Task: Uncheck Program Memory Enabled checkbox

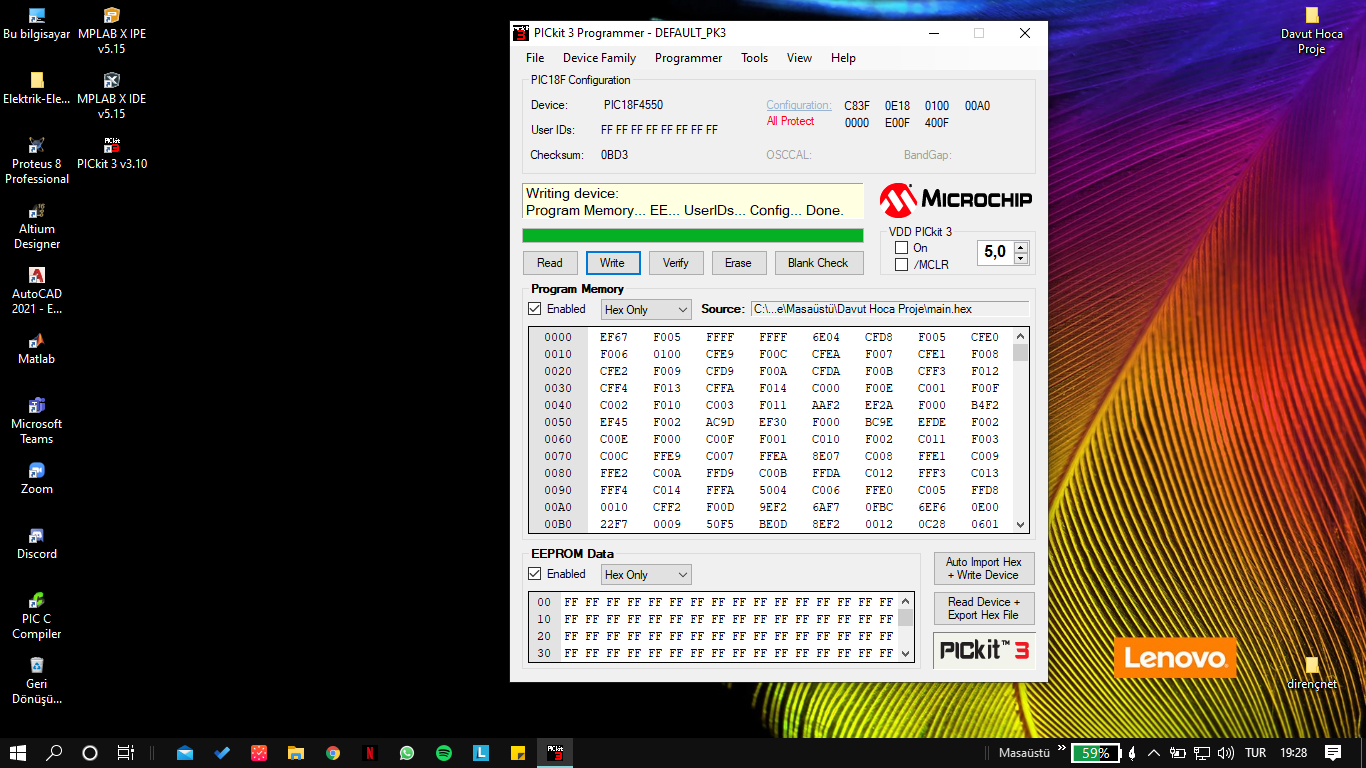Action: click(535, 309)
